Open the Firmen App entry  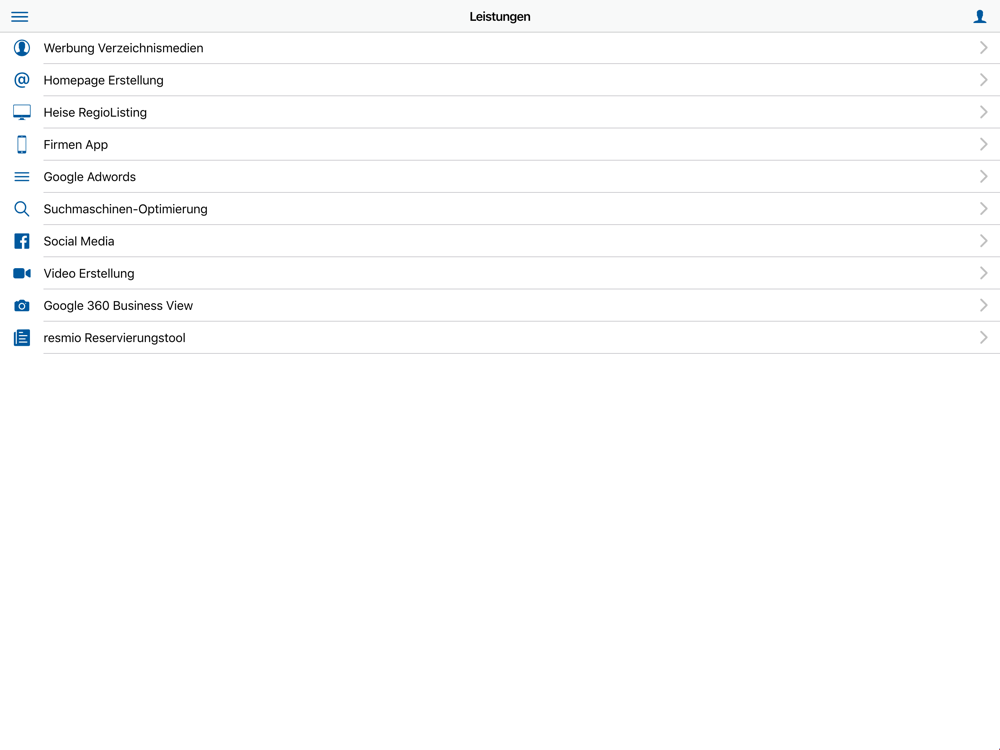[500, 144]
